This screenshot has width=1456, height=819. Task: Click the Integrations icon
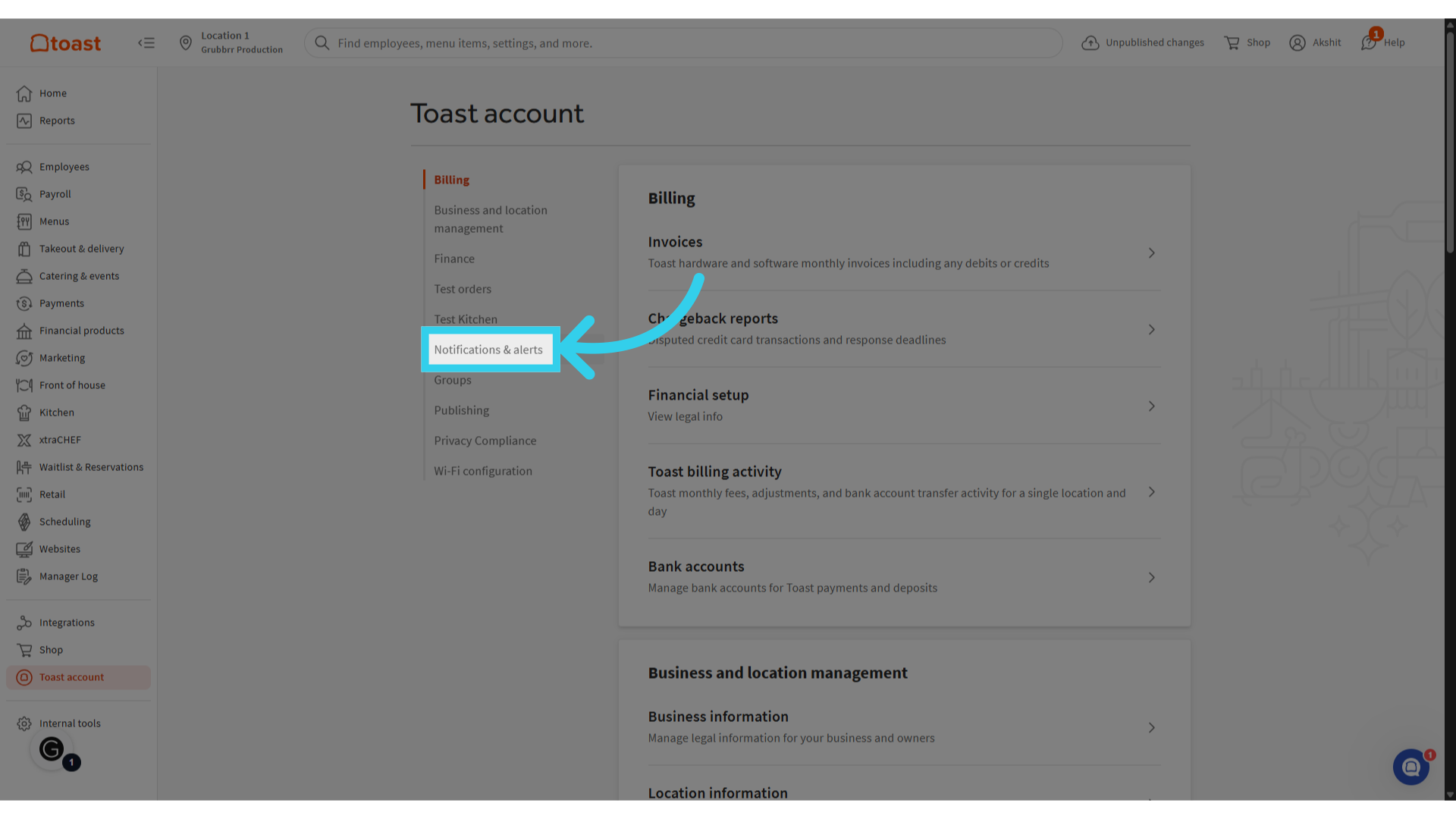click(x=24, y=623)
